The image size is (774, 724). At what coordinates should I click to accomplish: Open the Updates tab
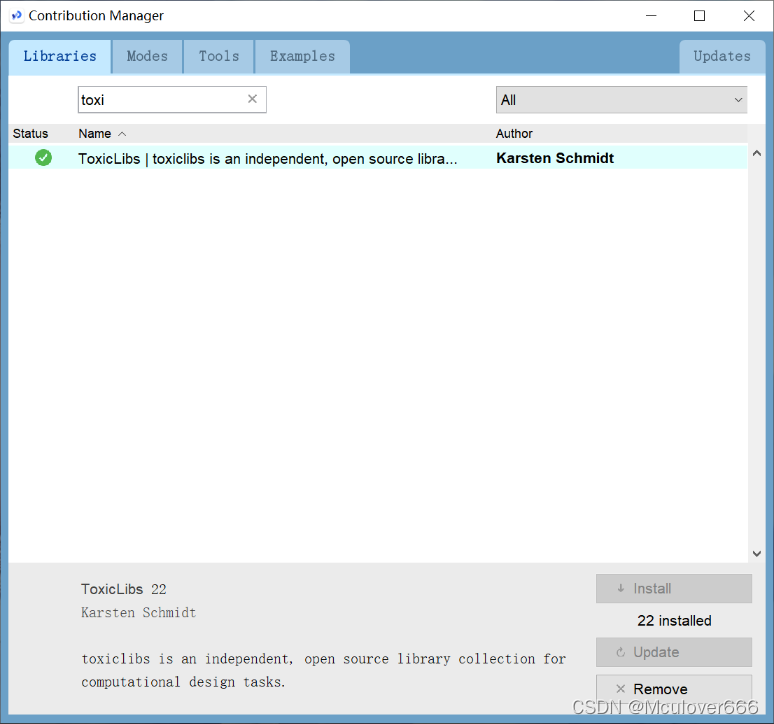pyautogui.click(x=722, y=56)
